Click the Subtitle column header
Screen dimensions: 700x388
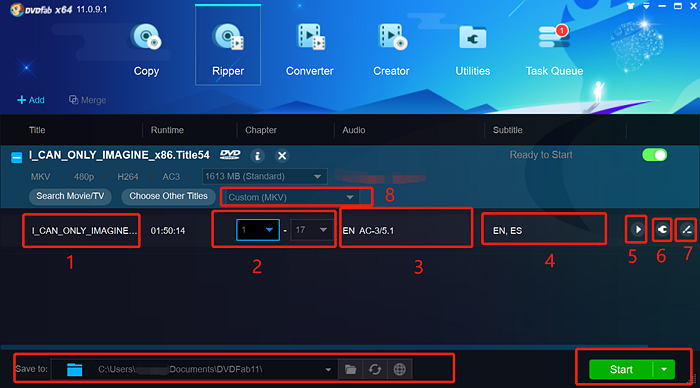(507, 130)
